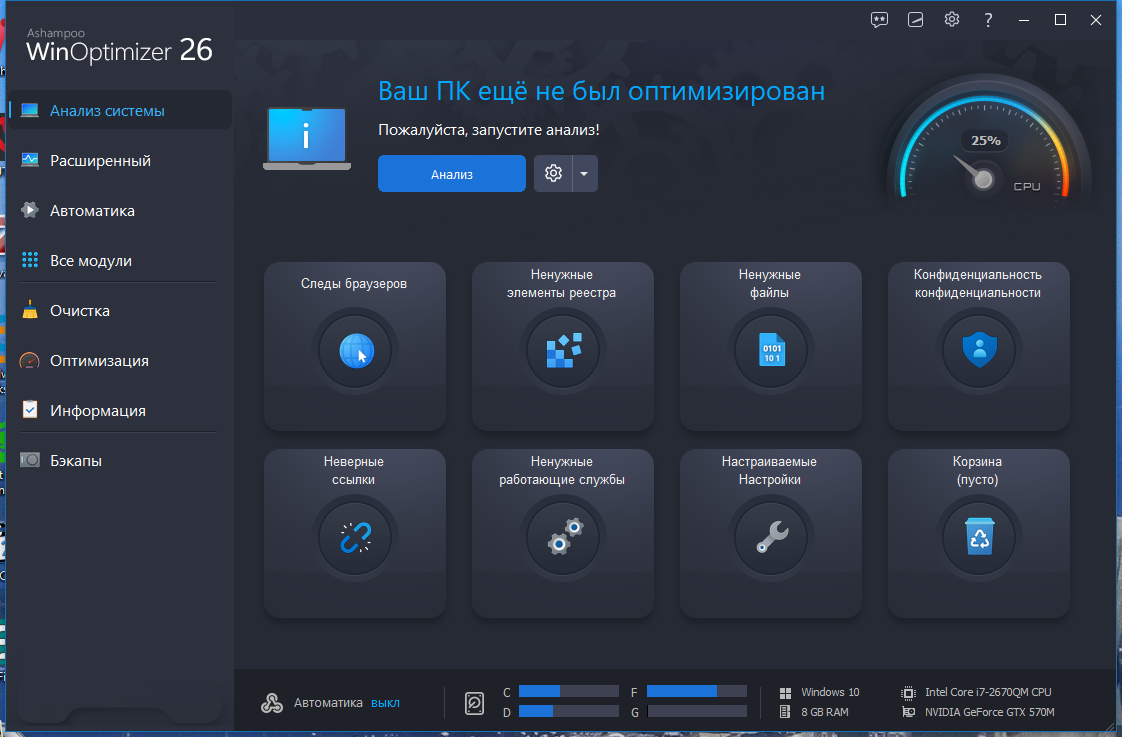Image resolution: width=1122 pixels, height=737 pixels.
Task: Click drive C usage bar
Action: [569, 691]
